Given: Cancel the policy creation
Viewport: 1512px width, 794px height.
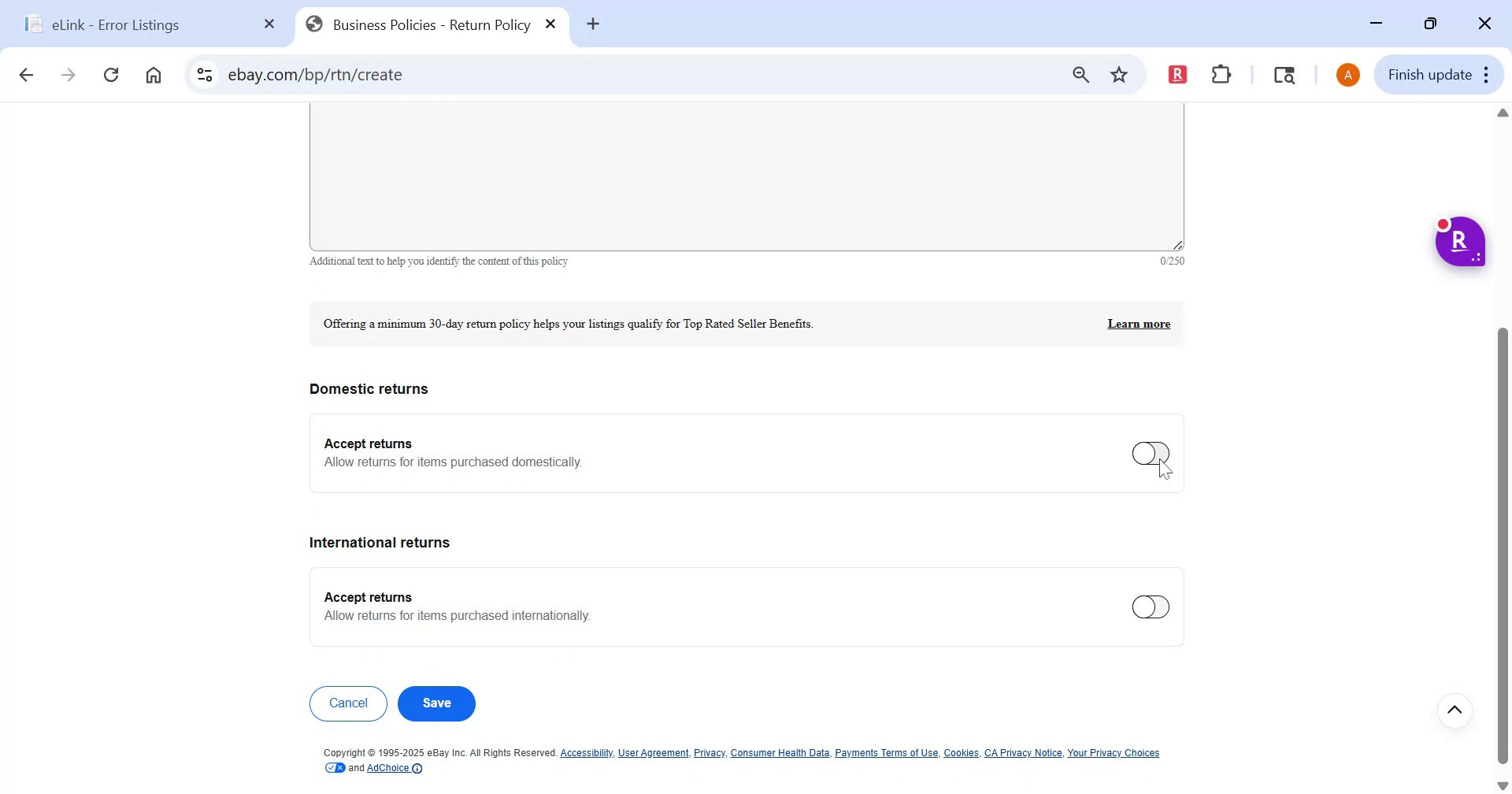Looking at the screenshot, I should coord(347,703).
